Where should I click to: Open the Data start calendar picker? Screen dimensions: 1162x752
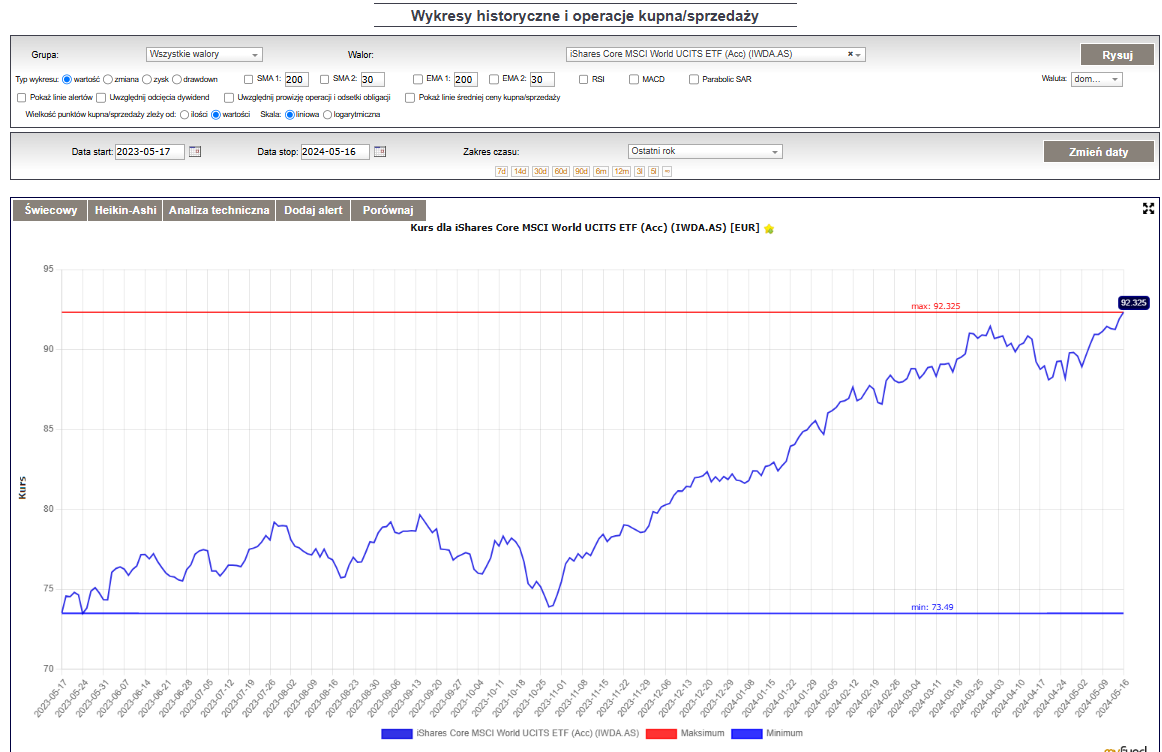click(x=195, y=151)
